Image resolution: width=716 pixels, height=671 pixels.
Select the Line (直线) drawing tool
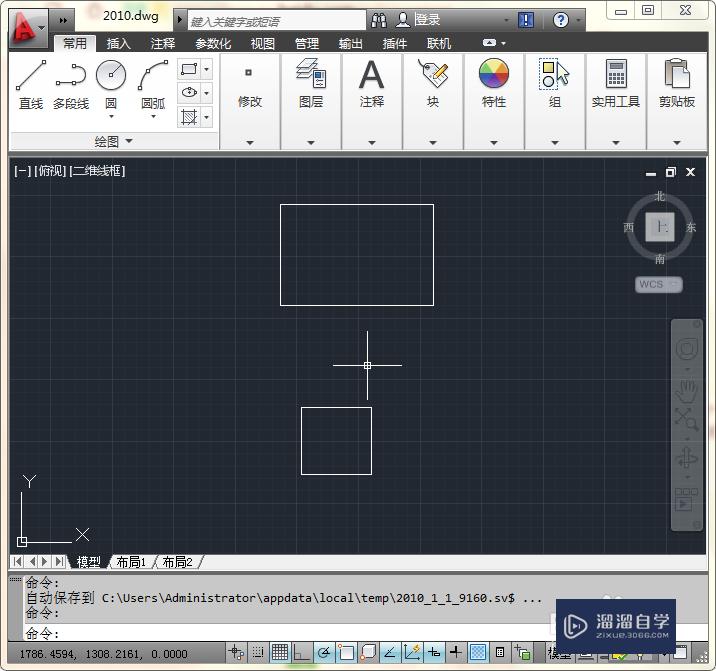[x=31, y=85]
